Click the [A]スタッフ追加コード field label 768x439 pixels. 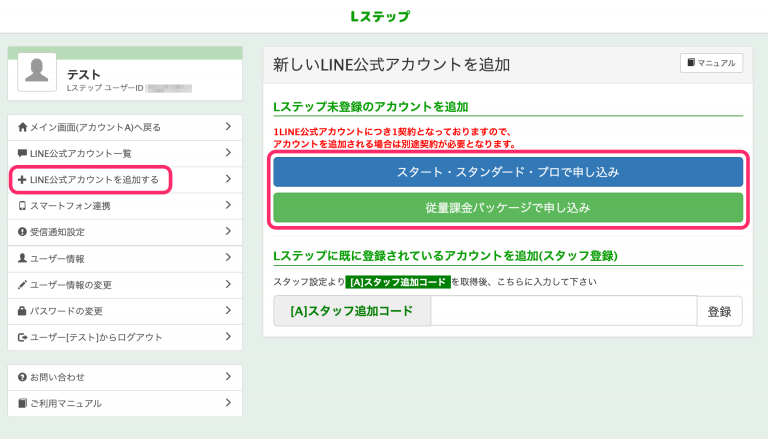tap(352, 311)
